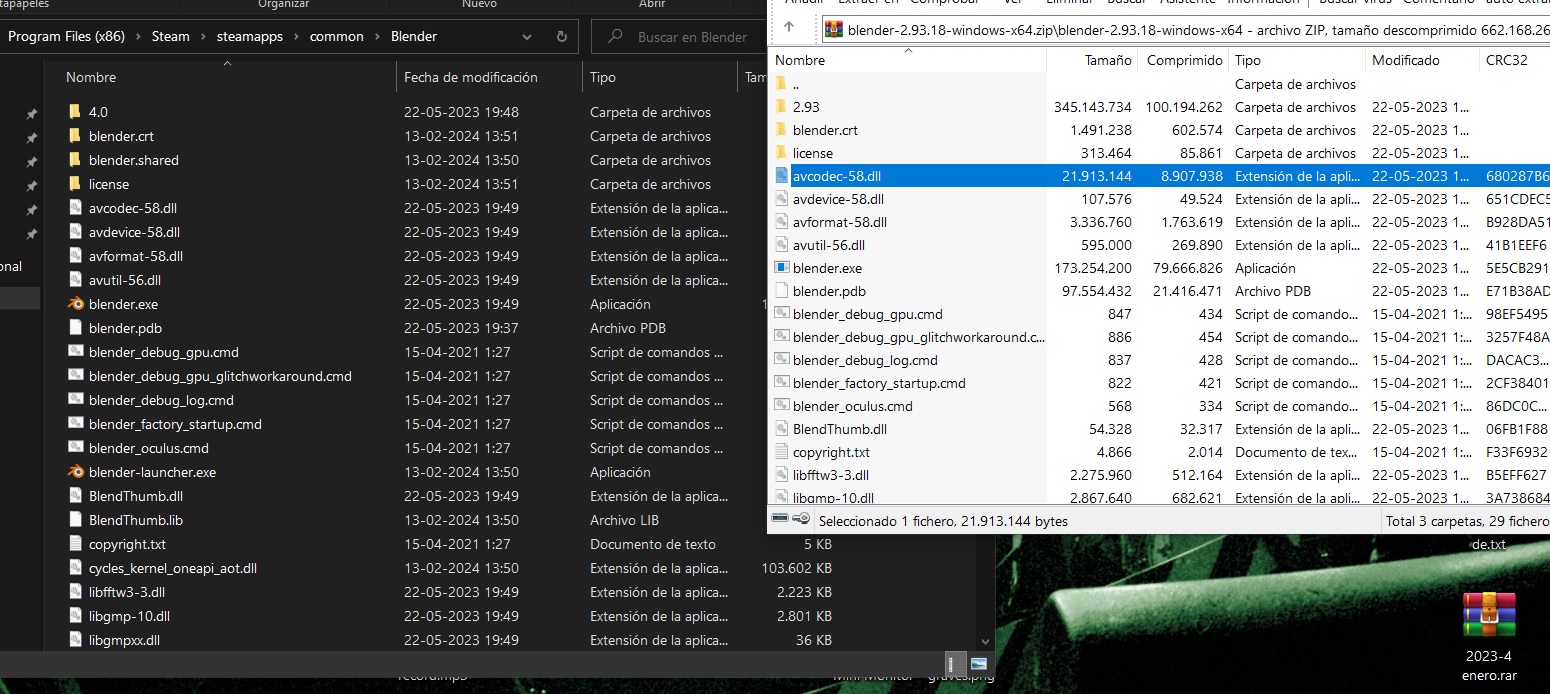This screenshot has width=1550, height=694.
Task: Click the blender_oculus.cmd icon in Explorer
Action: click(x=75, y=448)
